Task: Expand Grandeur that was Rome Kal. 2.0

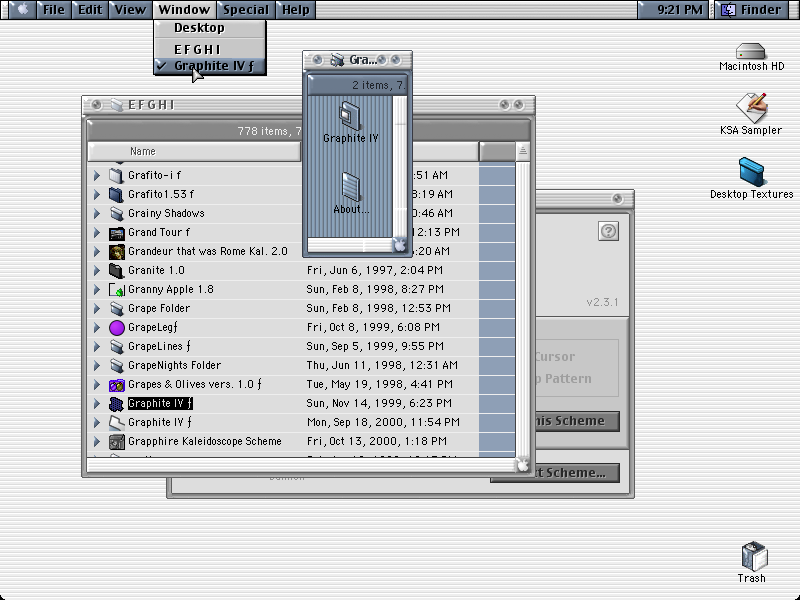Action: 96,252
